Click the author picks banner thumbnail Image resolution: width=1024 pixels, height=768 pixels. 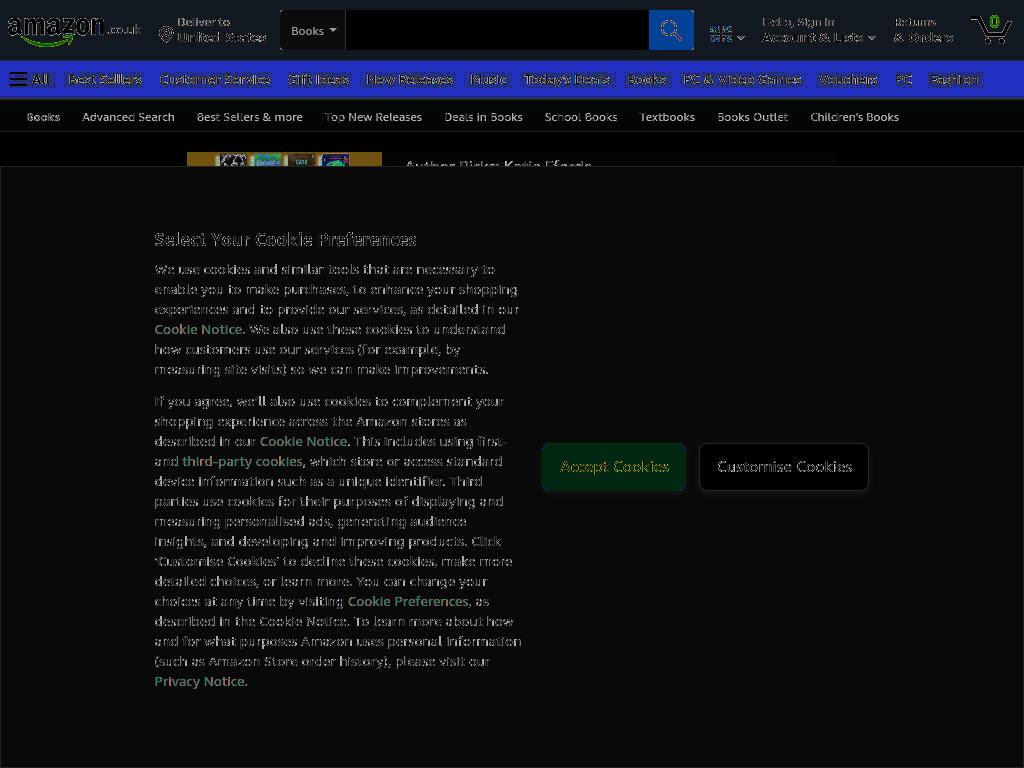pyautogui.click(x=284, y=159)
